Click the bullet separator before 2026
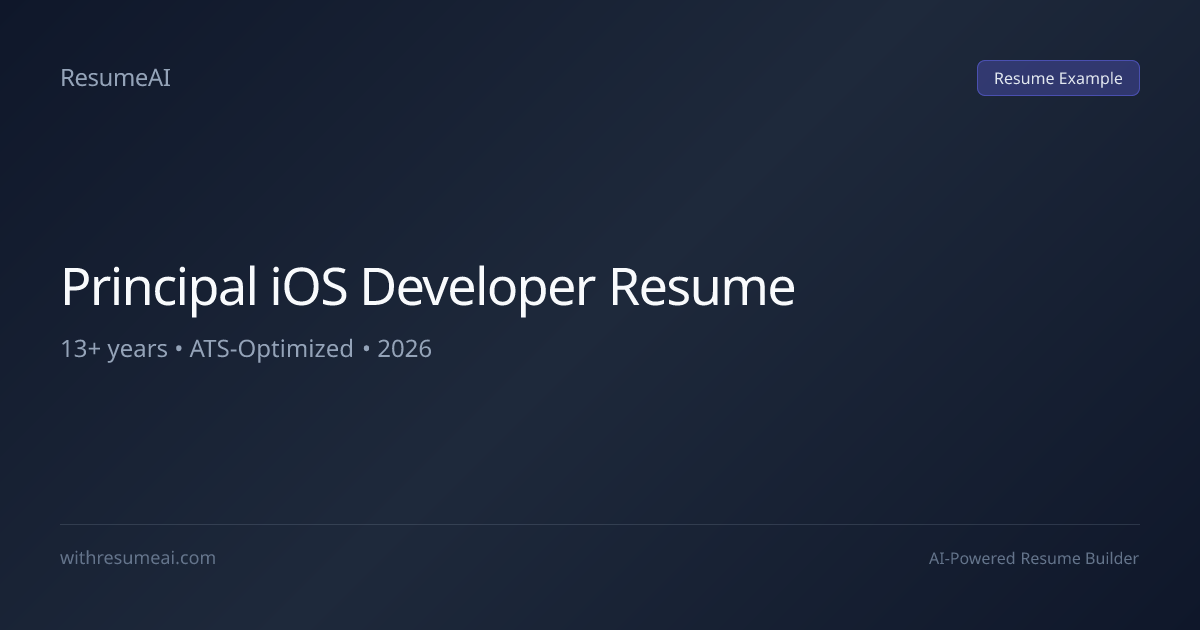The width and height of the screenshot is (1200, 630). tap(366, 350)
